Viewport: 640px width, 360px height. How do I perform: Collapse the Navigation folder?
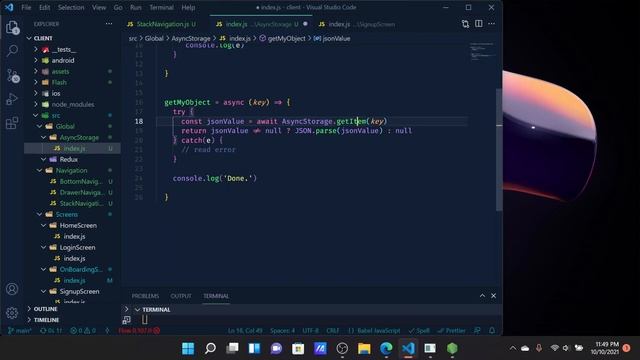click(40, 171)
